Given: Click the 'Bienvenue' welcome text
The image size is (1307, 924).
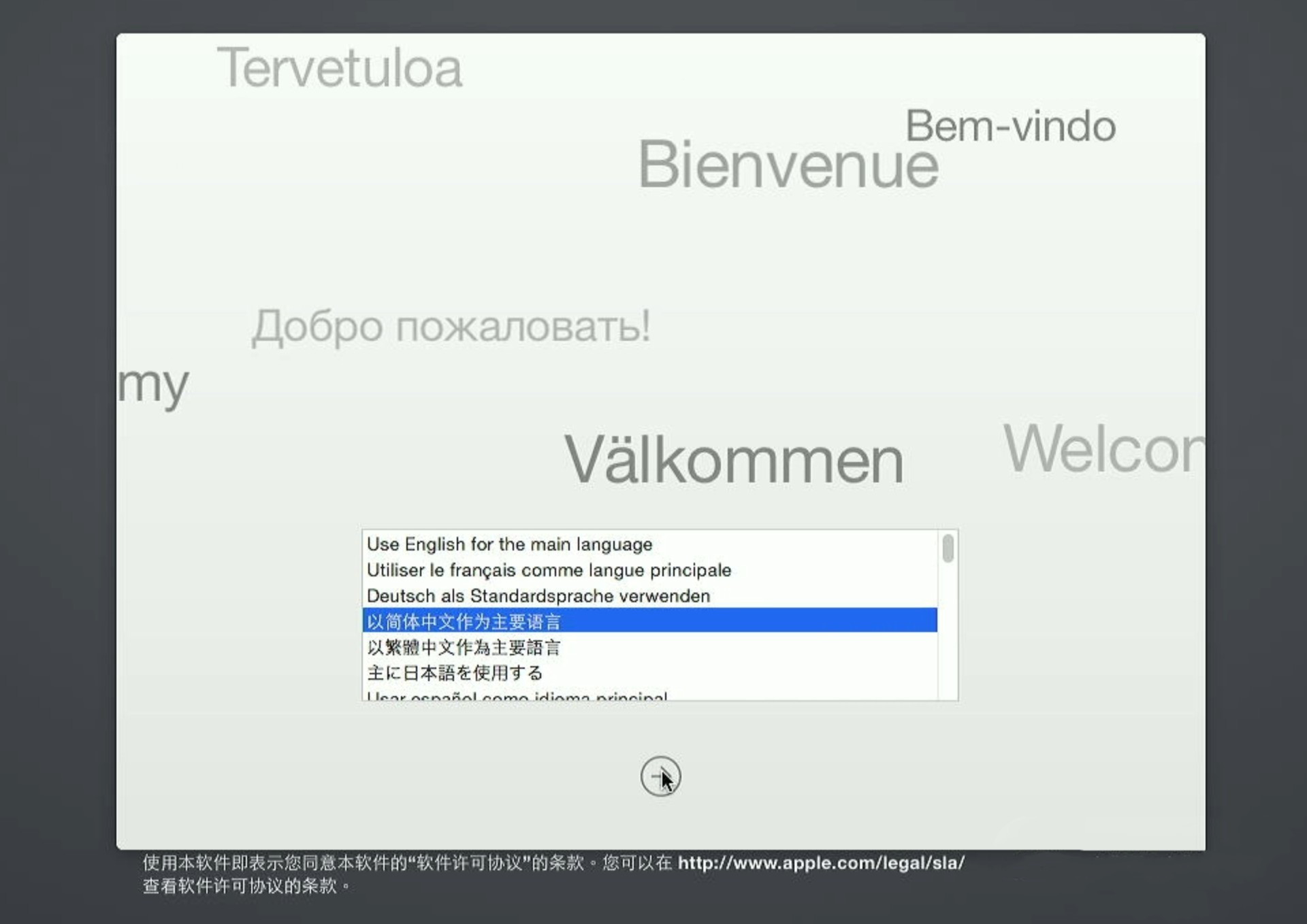Looking at the screenshot, I should [x=788, y=165].
